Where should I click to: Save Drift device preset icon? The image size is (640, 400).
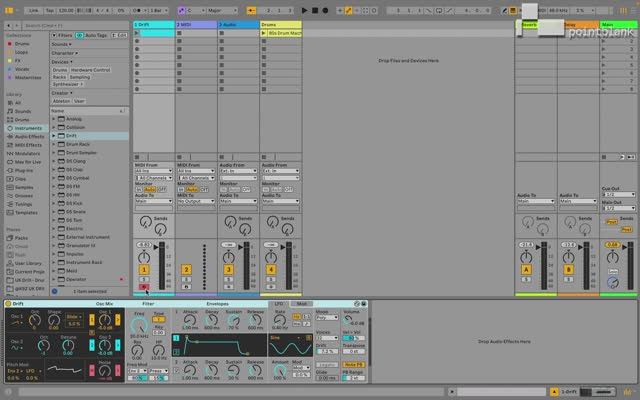pyautogui.click(x=364, y=304)
